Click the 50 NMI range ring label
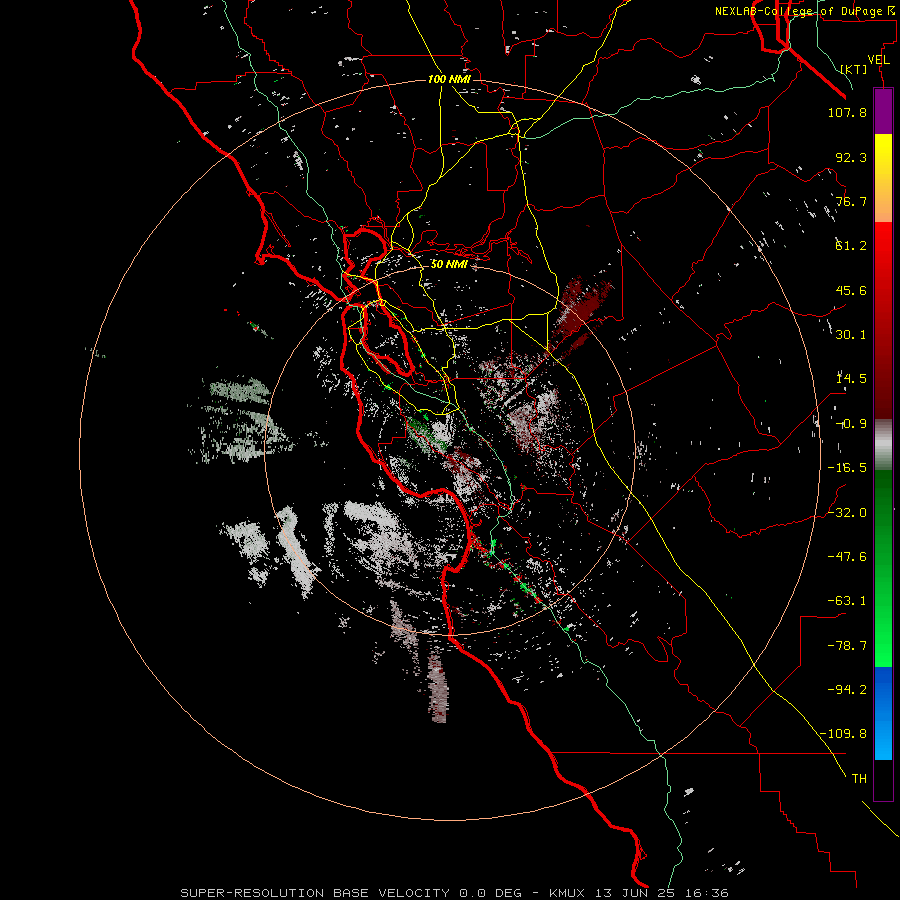Screen dimensions: 900x900 pyautogui.click(x=449, y=265)
